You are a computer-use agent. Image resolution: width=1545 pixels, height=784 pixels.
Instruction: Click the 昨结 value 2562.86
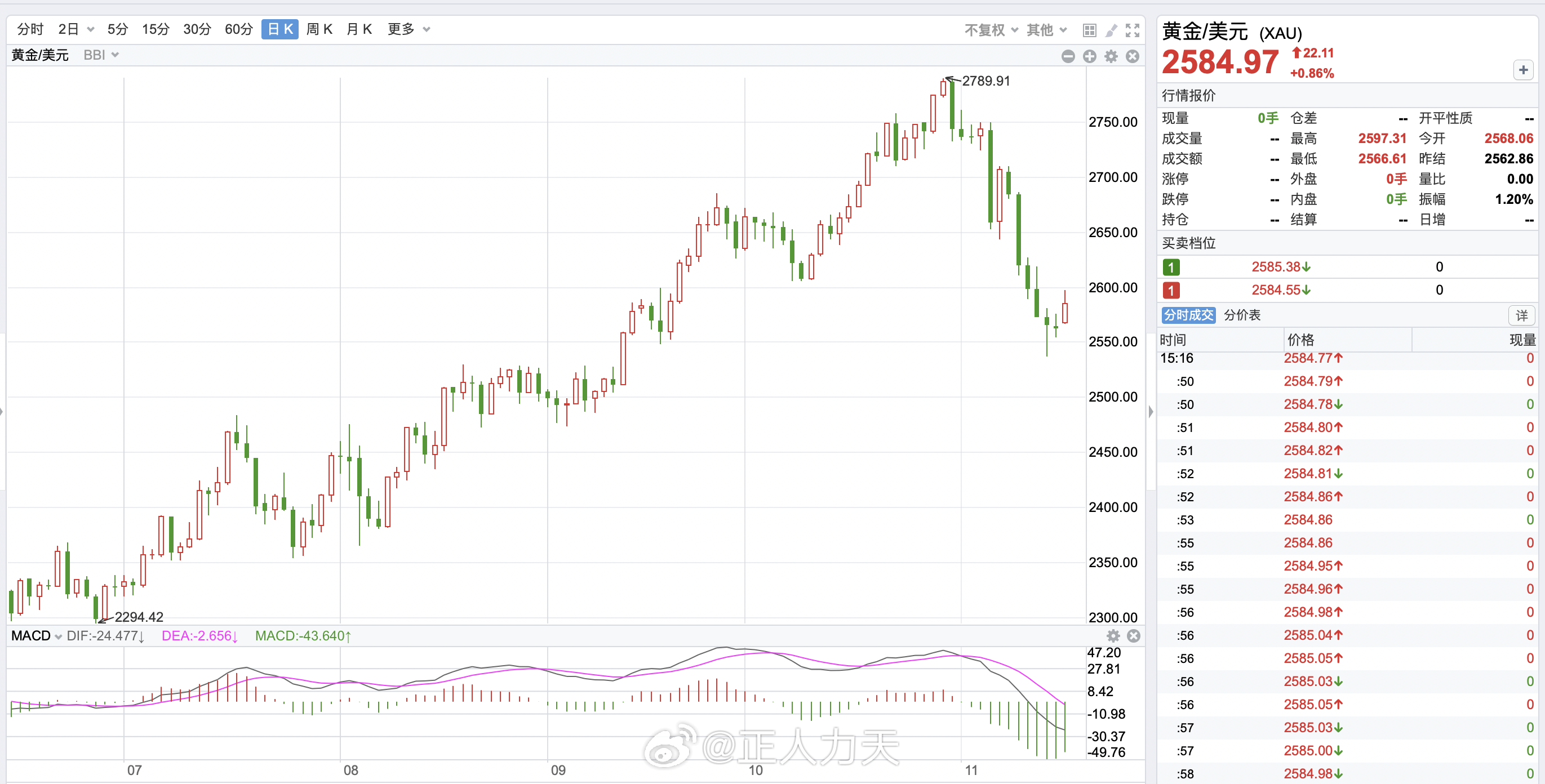pos(1508,159)
